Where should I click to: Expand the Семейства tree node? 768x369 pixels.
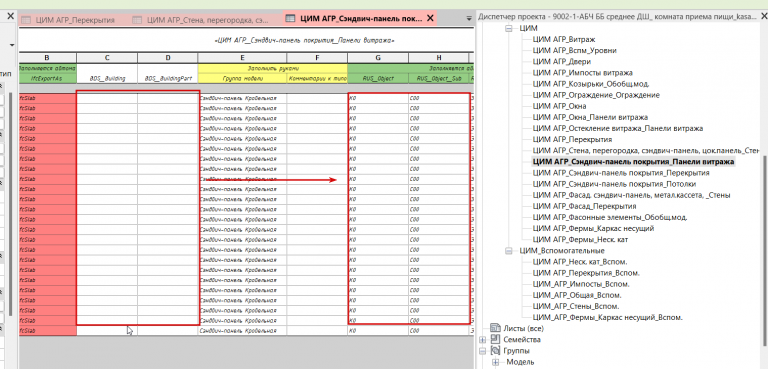coord(483,340)
